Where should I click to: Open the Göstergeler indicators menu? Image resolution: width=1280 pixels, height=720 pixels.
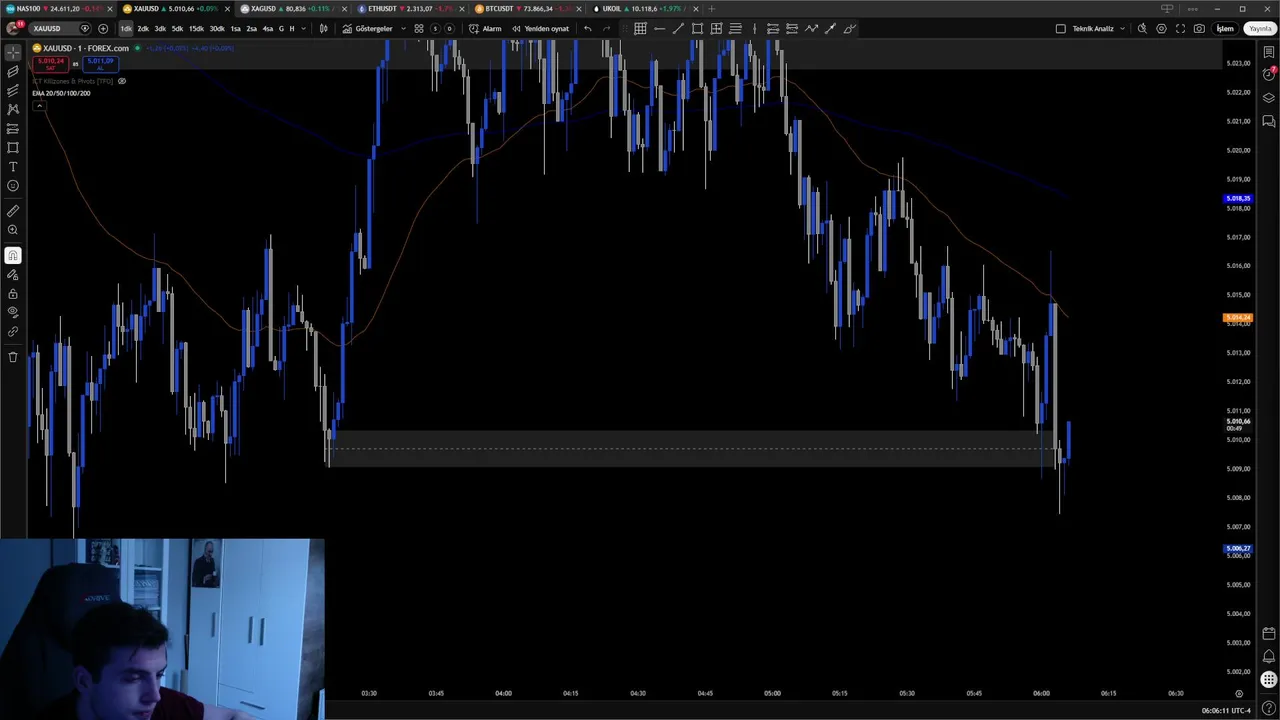(x=367, y=28)
